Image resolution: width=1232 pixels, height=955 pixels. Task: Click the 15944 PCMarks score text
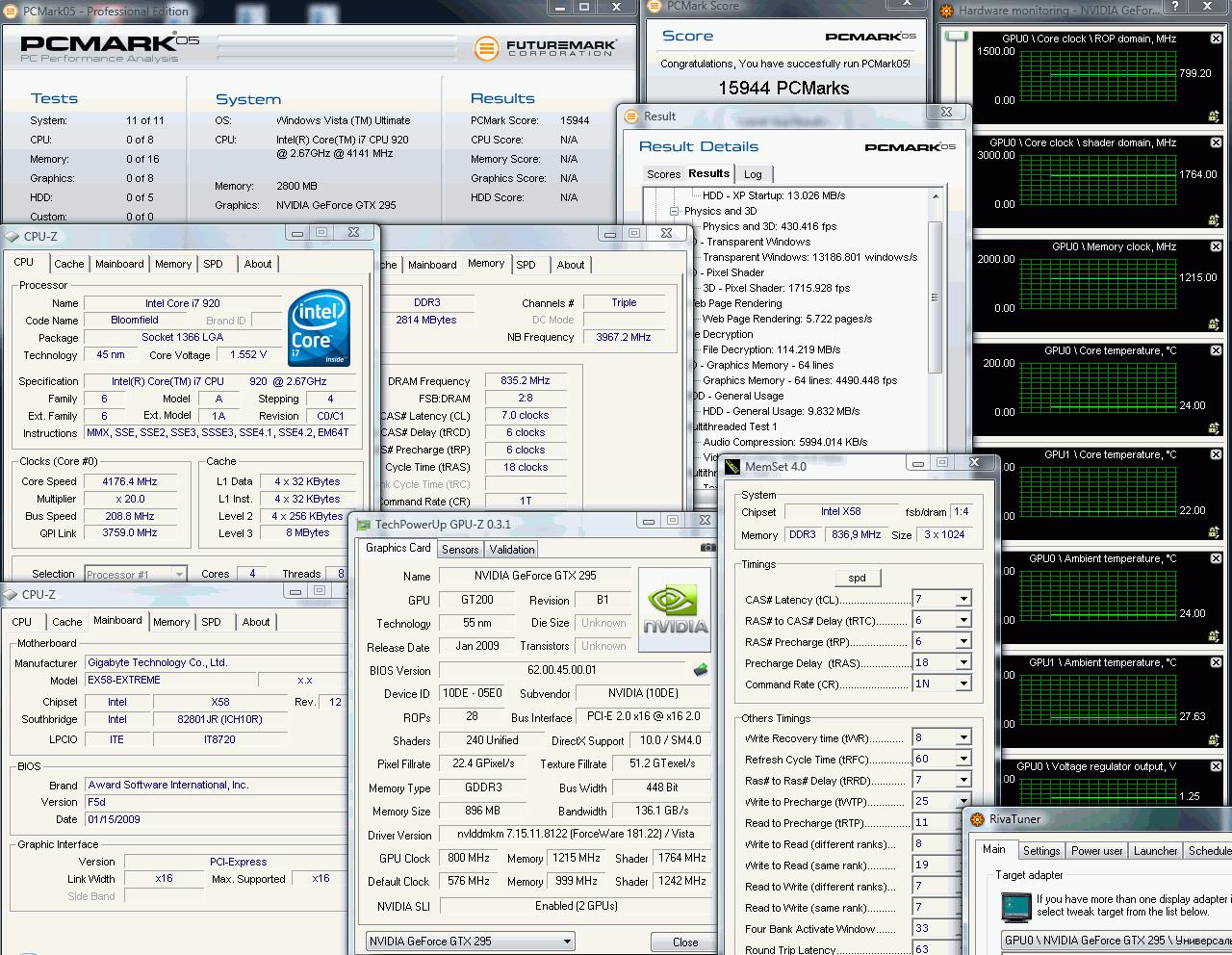783,88
